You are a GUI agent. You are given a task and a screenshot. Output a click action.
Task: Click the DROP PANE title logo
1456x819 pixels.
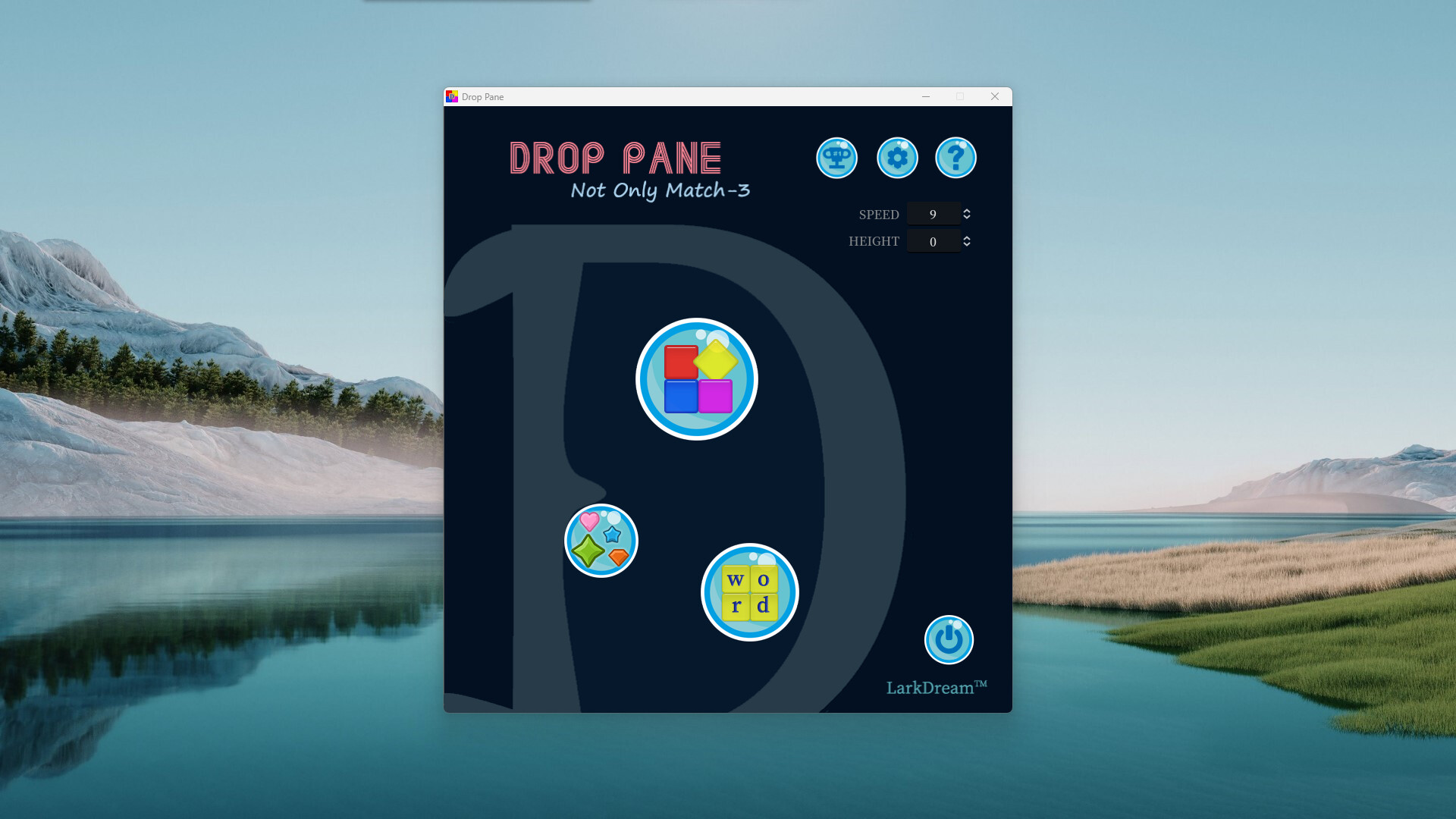pyautogui.click(x=614, y=158)
